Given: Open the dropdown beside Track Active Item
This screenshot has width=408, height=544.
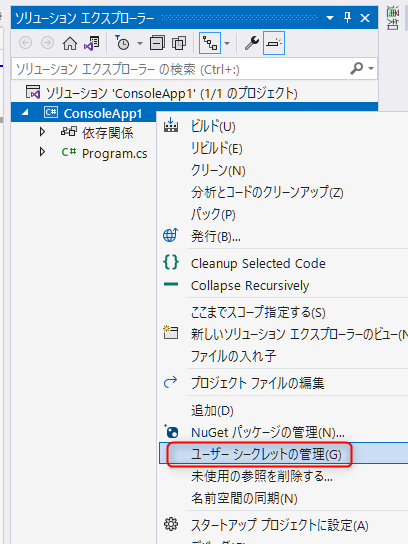Looking at the screenshot, I should click(227, 43).
